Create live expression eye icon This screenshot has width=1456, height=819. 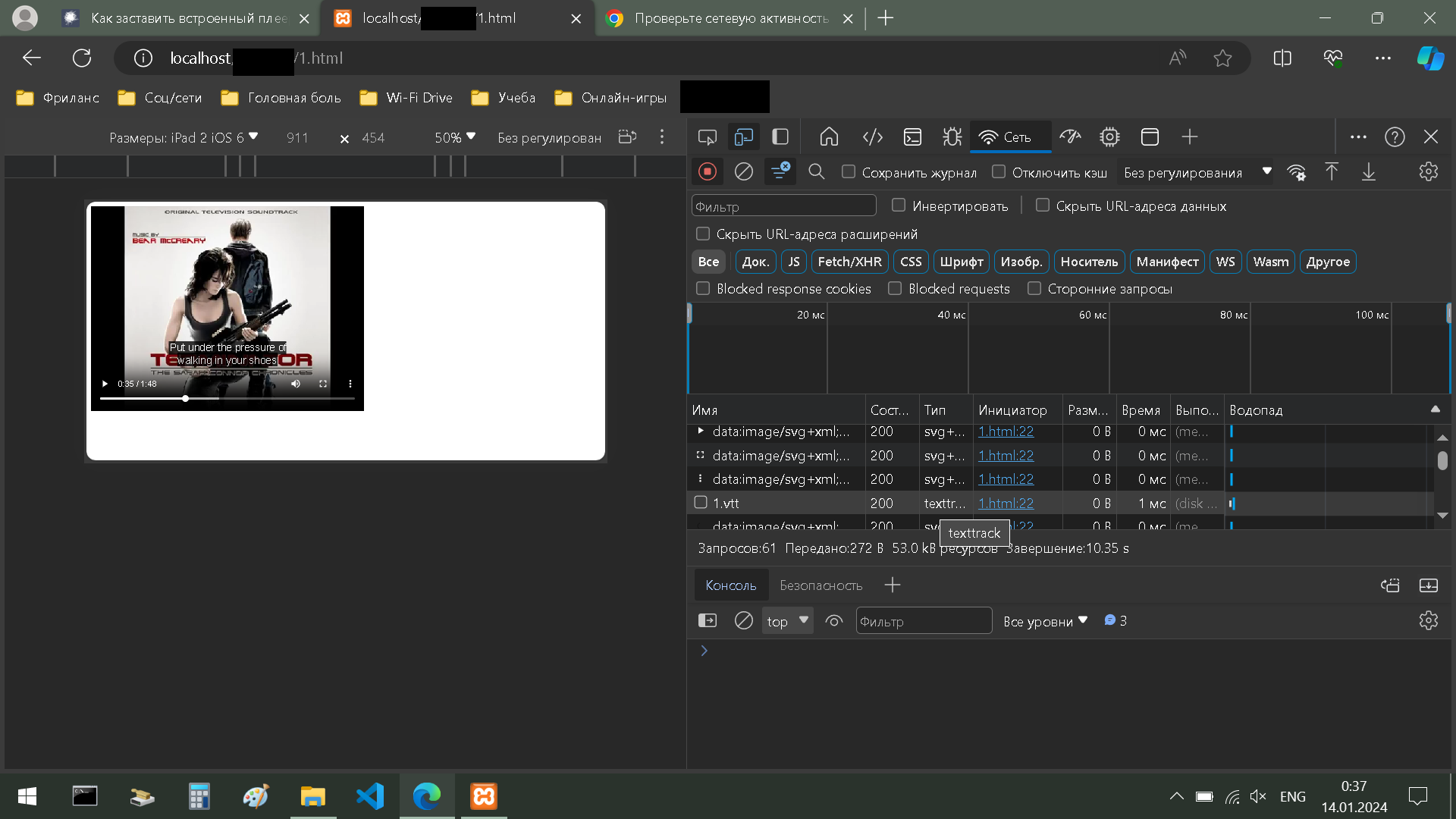(834, 621)
